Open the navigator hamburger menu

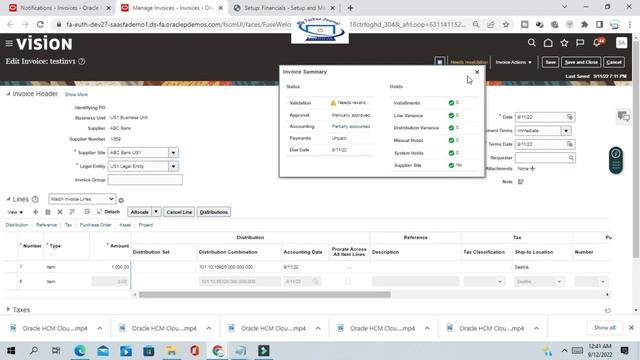coord(9,43)
